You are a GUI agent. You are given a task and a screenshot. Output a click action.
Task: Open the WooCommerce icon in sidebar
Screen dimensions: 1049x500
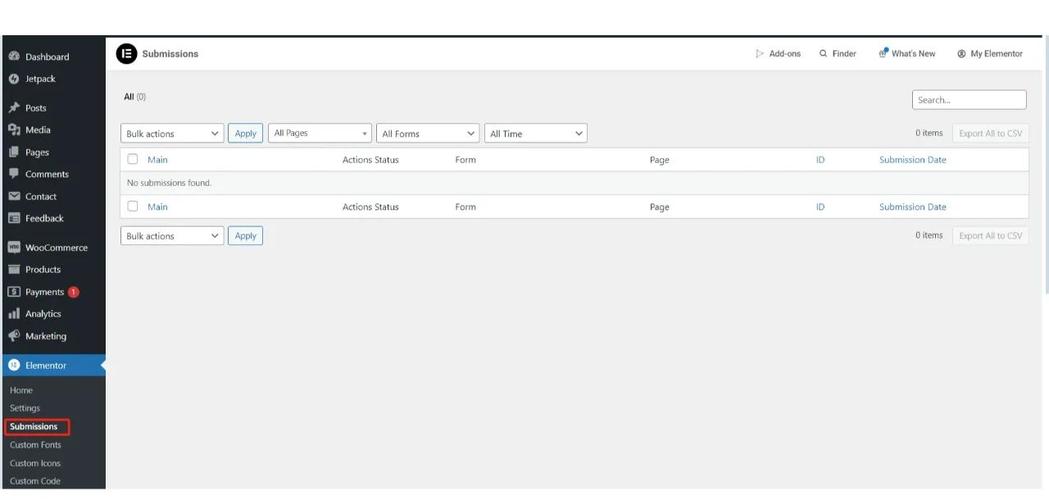coord(14,248)
